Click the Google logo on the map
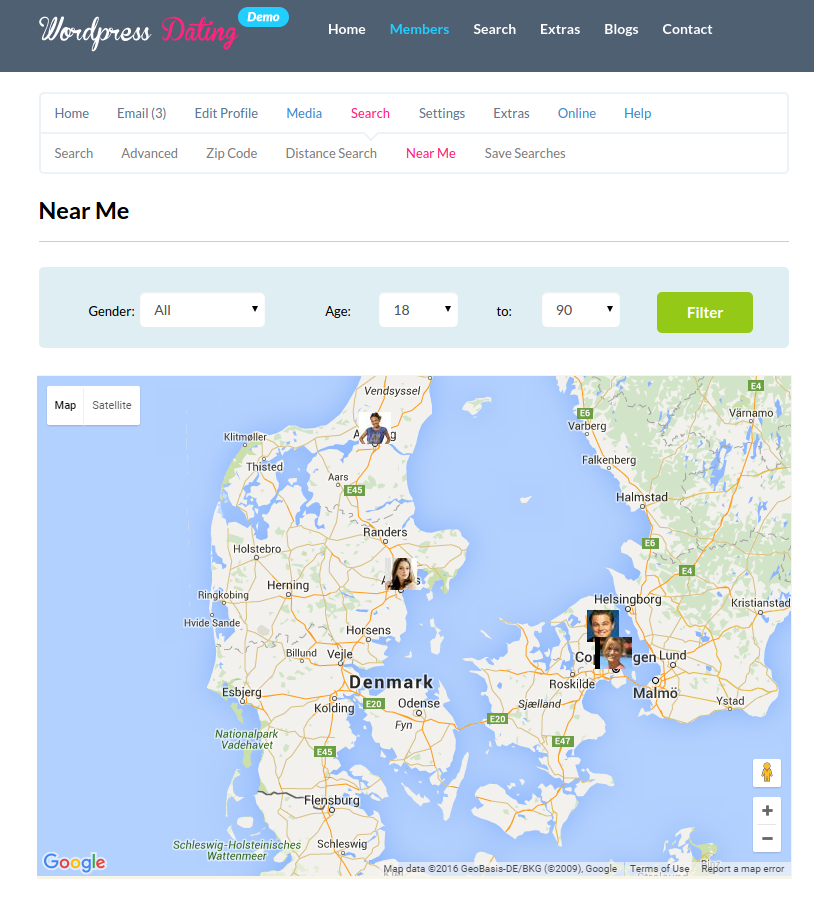The width and height of the screenshot is (814, 906). coord(75,862)
